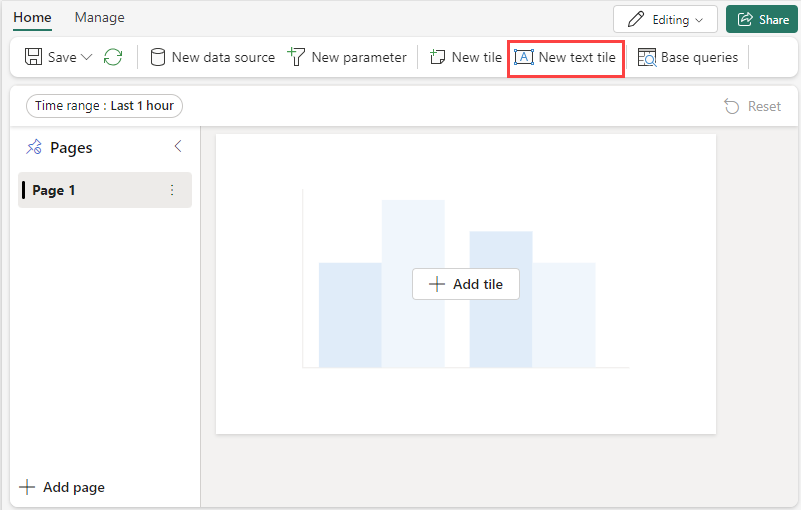Viewport: 801px width, 510px height.
Task: Click the Save floppy disk icon
Action: click(34, 57)
